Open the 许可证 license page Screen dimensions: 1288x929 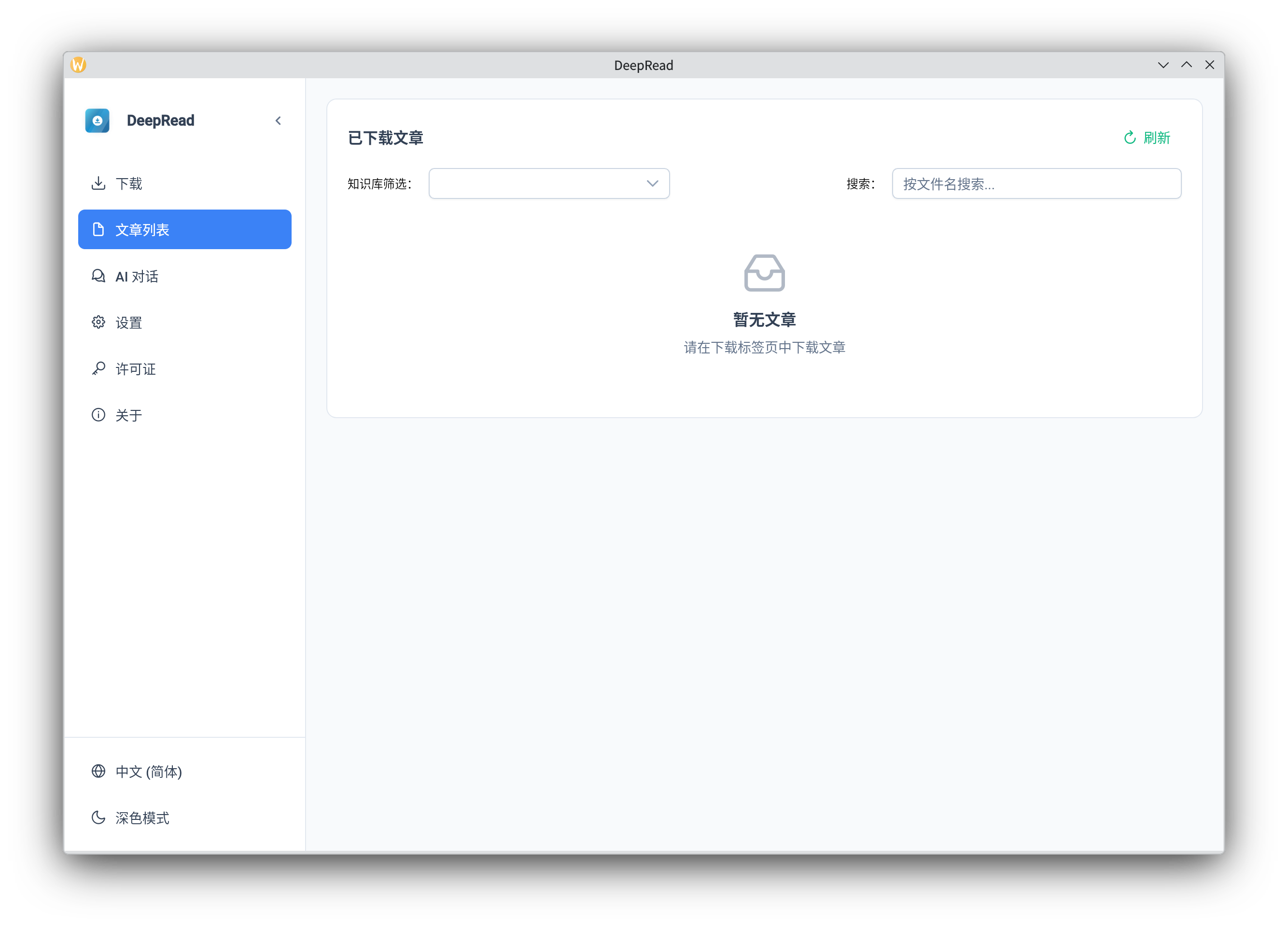[x=136, y=369]
